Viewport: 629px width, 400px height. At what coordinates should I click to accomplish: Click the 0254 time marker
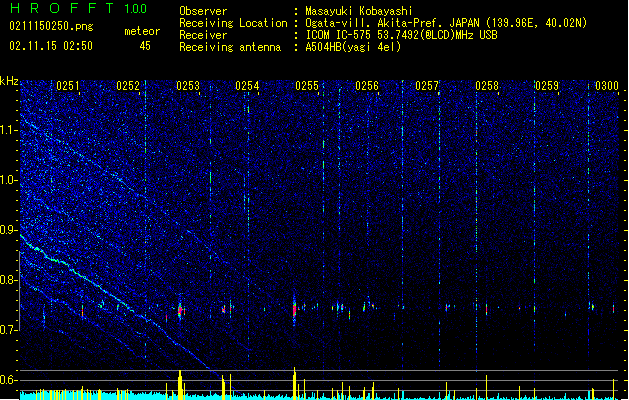click(247, 86)
